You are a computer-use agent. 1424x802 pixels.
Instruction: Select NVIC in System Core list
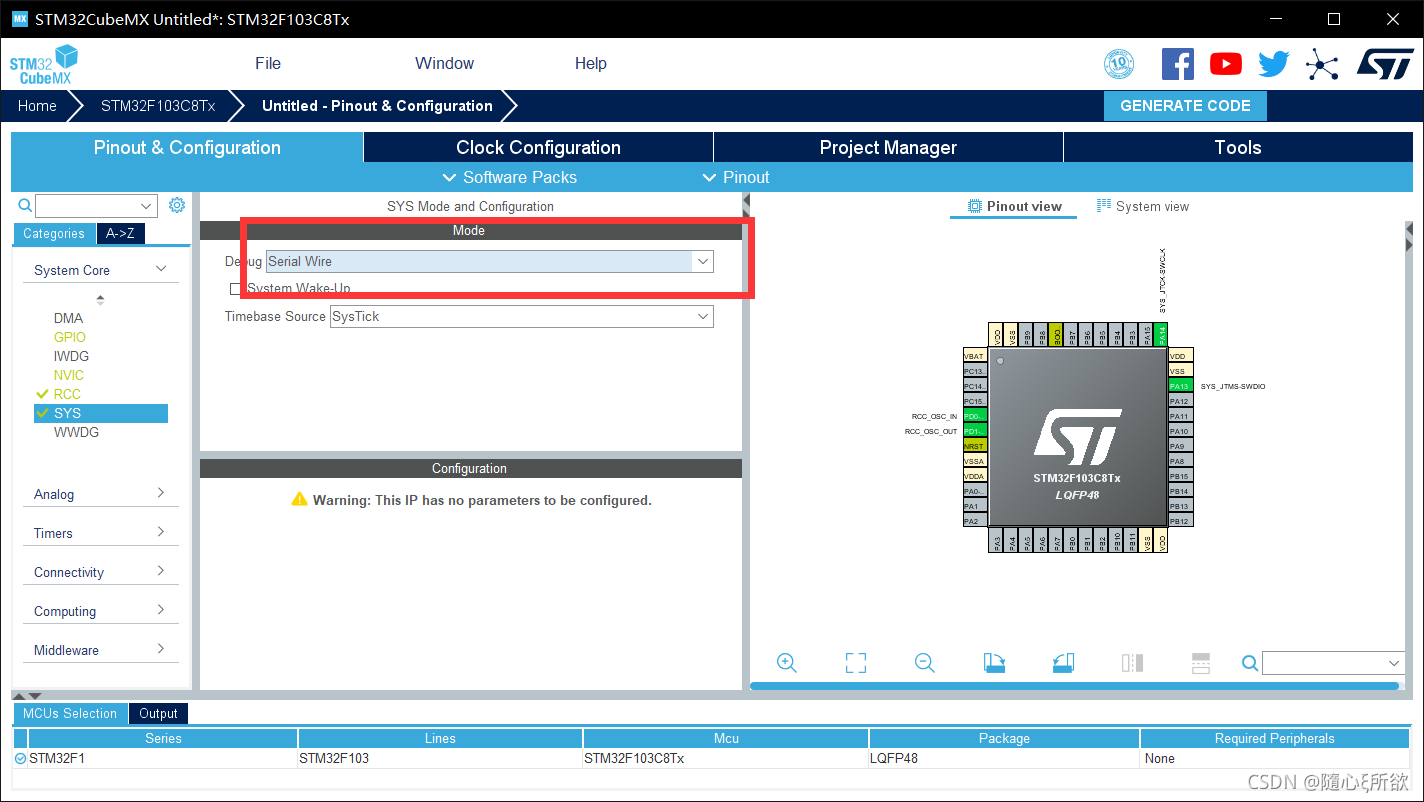tap(69, 375)
